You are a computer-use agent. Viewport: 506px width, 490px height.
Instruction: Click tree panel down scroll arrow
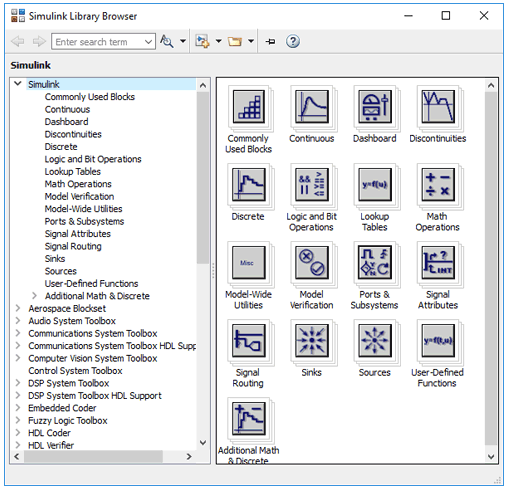pyautogui.click(x=203, y=443)
